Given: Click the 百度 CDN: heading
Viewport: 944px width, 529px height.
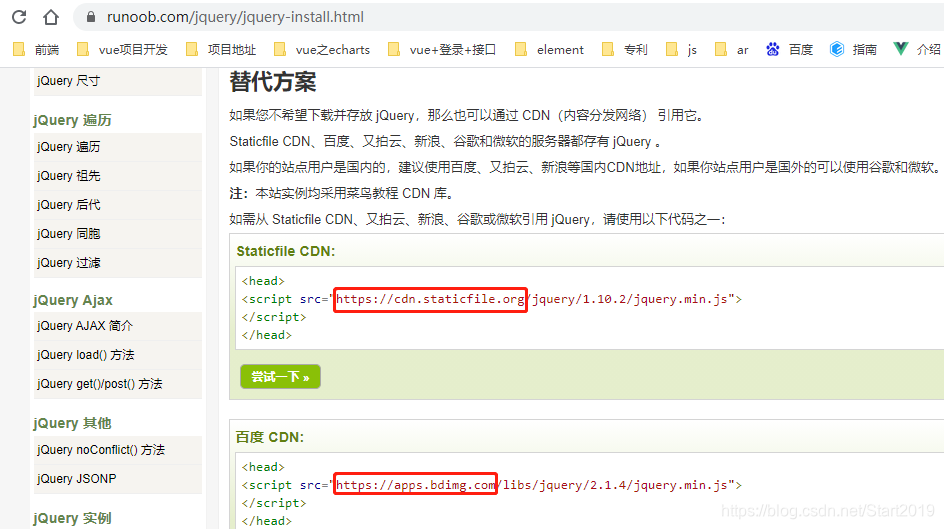Looking at the screenshot, I should 270,437.
